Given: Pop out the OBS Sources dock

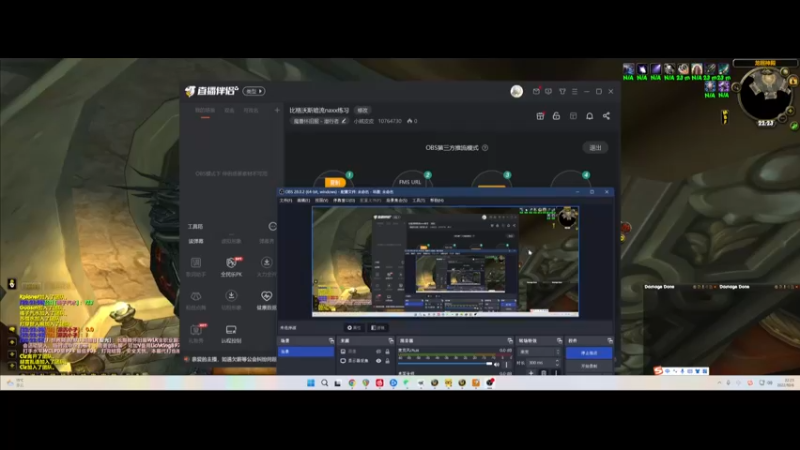Looking at the screenshot, I should [391, 341].
